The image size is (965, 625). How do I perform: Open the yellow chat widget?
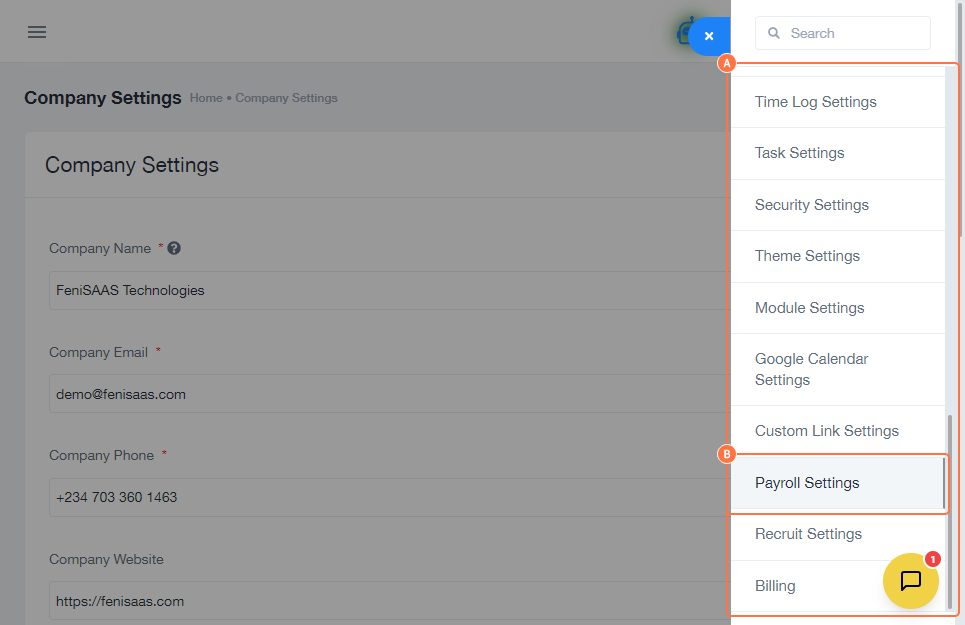910,581
